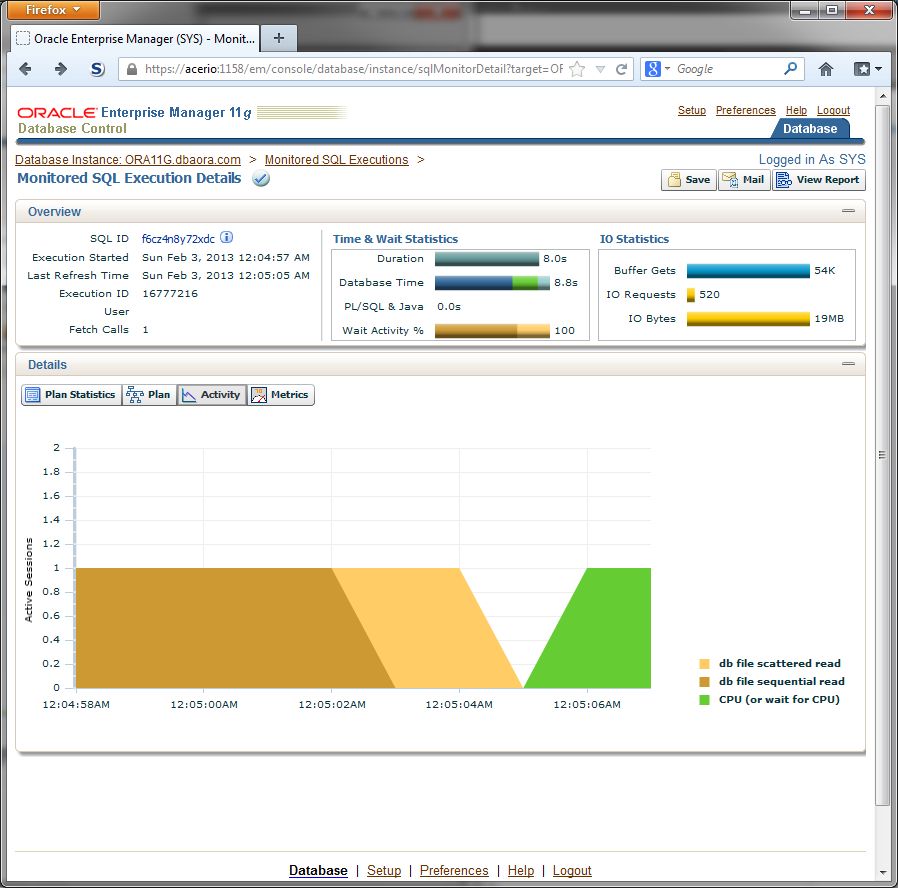Click the footer Logout link
898x888 pixels.
tap(572, 870)
